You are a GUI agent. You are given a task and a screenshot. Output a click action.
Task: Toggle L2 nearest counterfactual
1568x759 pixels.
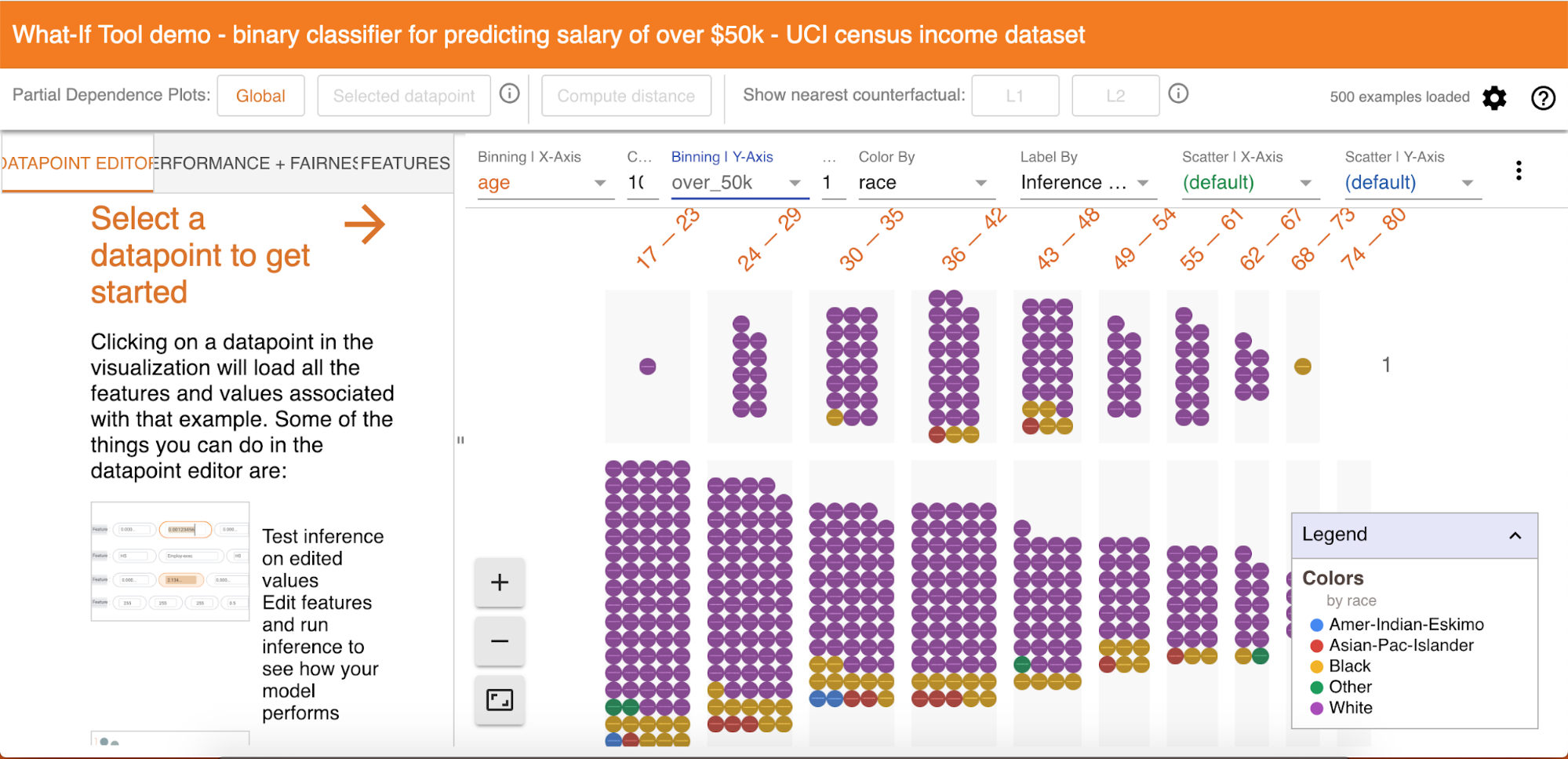(1115, 96)
